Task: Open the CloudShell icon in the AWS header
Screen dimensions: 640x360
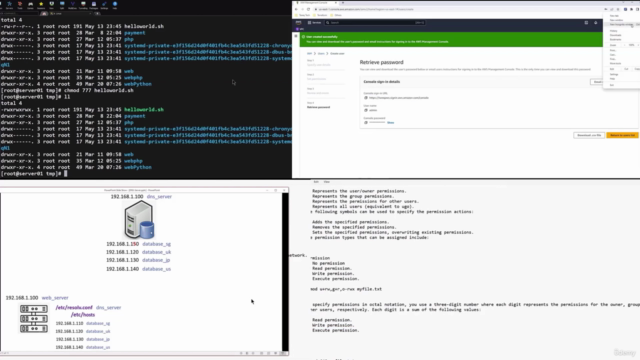Action: tap(586, 23)
